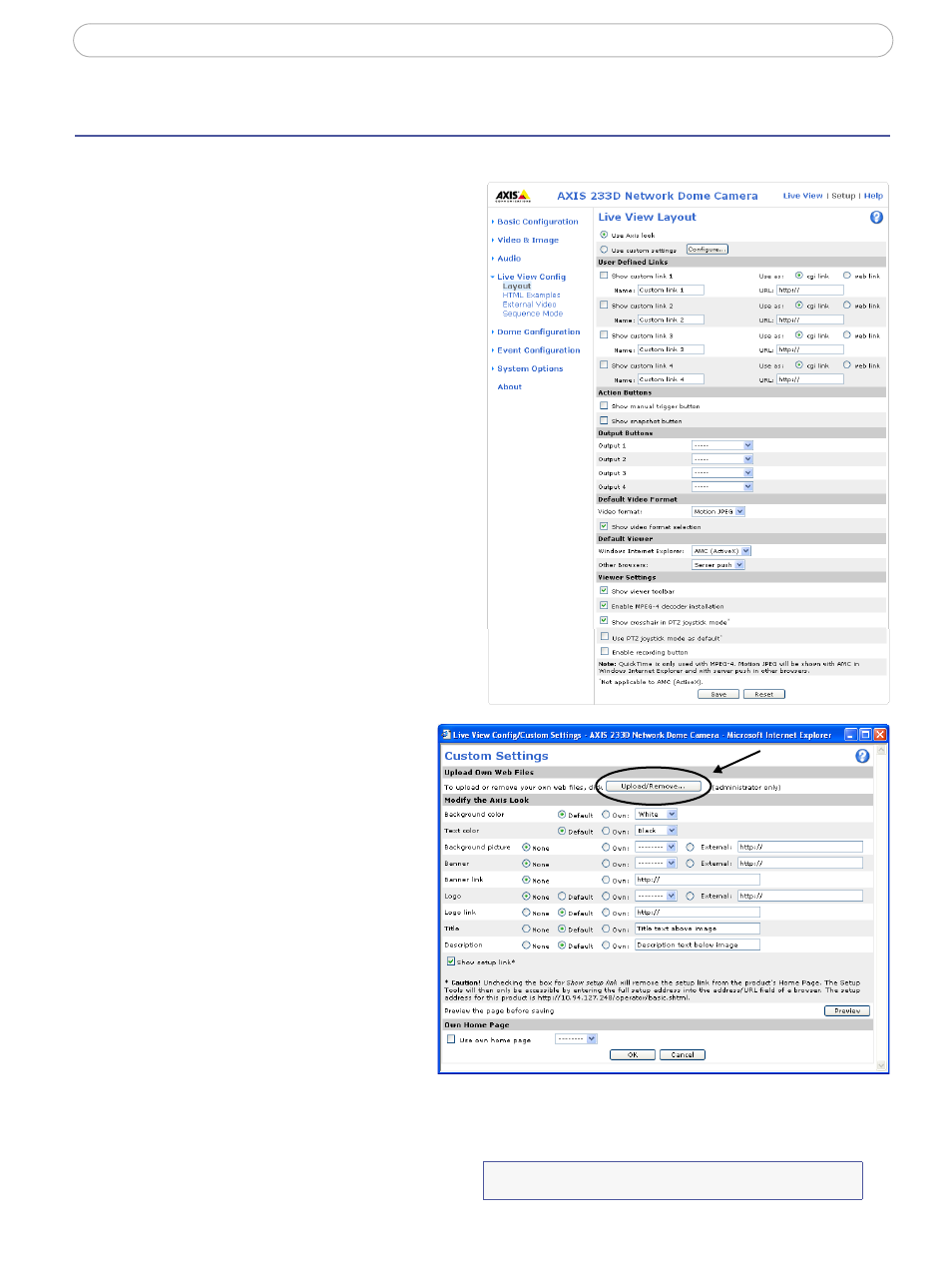The height and width of the screenshot is (1261, 952).
Task: Open Sequence Mode submenu link
Action: (x=533, y=314)
